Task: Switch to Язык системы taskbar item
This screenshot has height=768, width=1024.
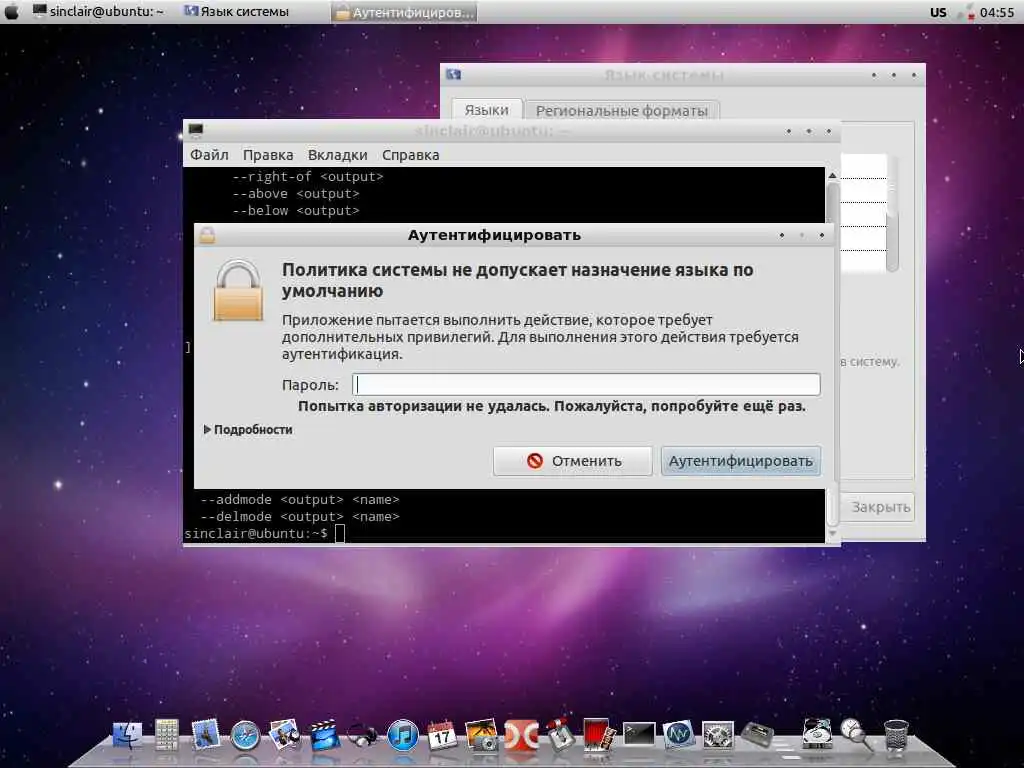Action: 236,11
